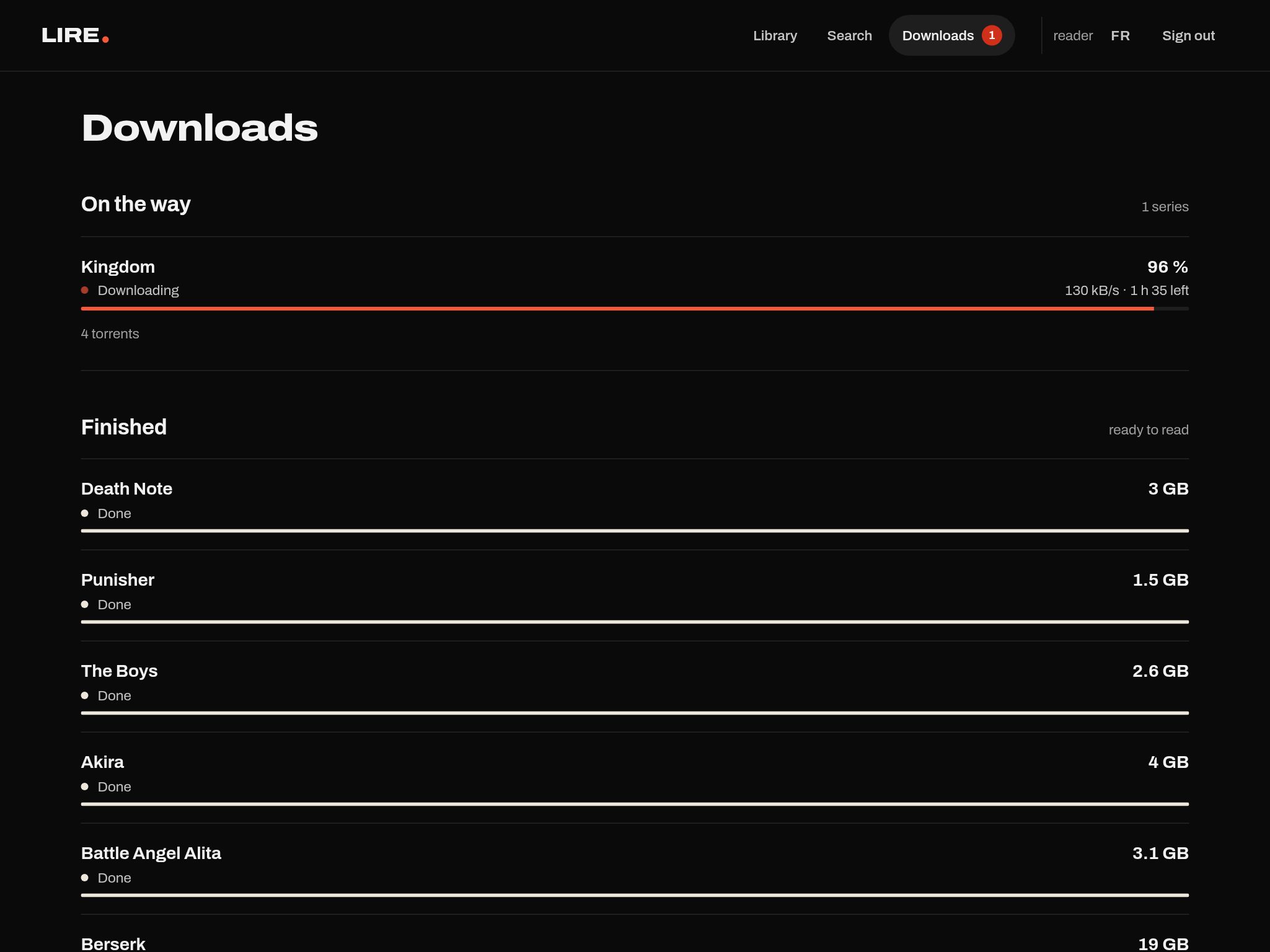Click the 3.1 GB size value

click(1160, 853)
